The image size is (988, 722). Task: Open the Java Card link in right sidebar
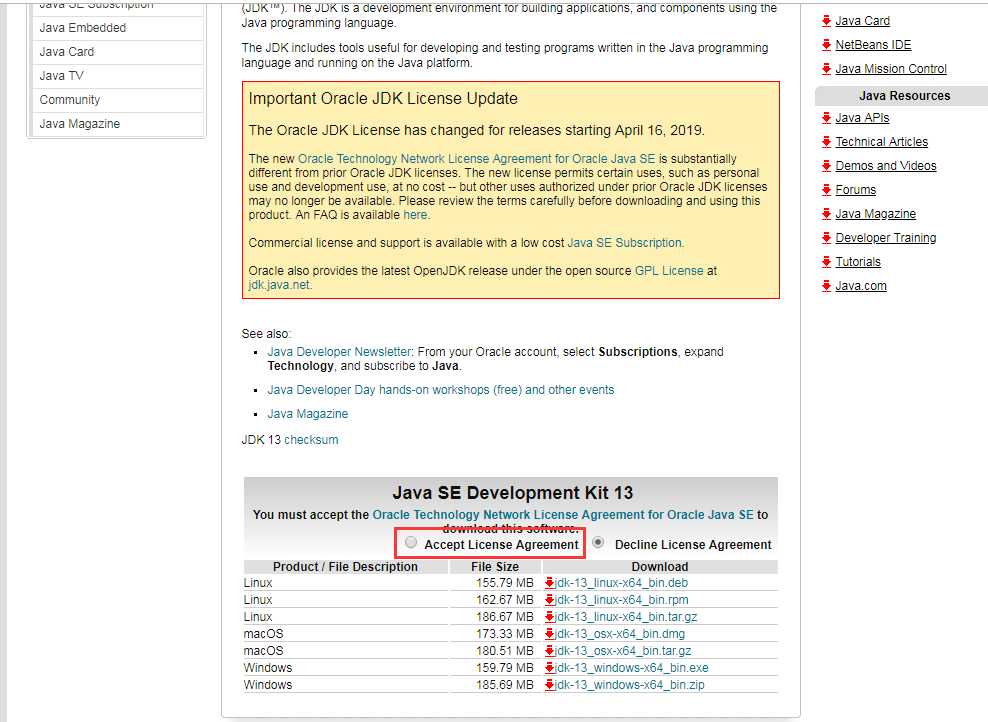point(863,21)
